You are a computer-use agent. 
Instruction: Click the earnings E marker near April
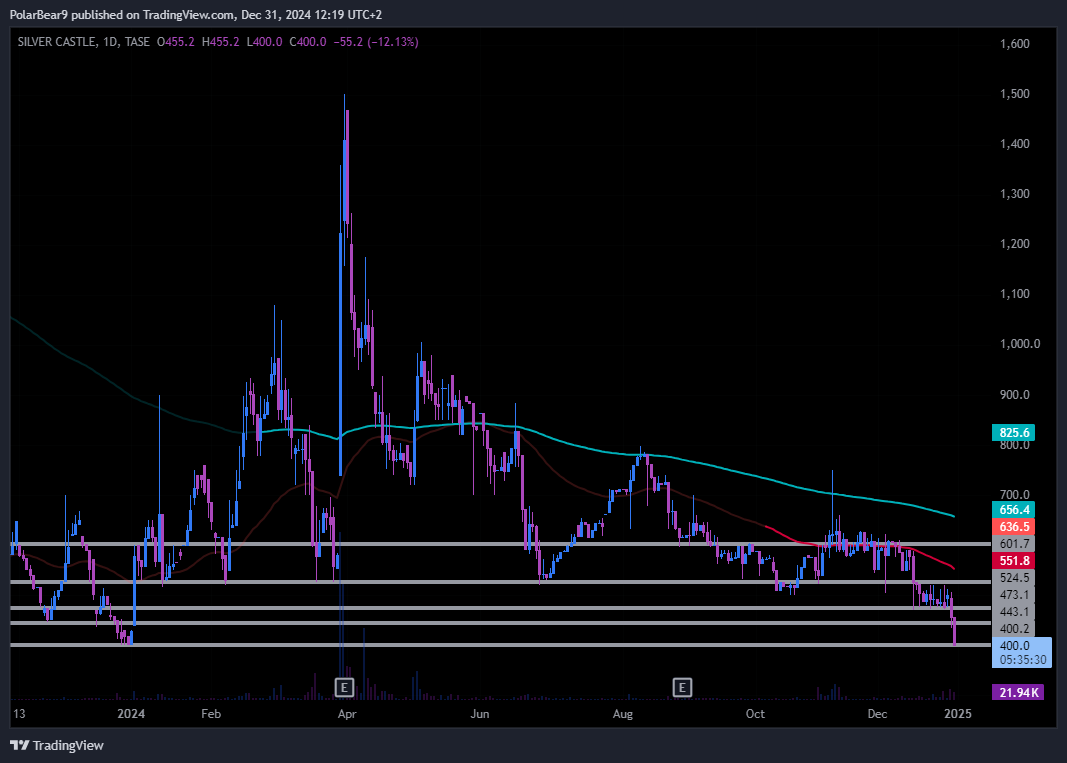tap(344, 687)
